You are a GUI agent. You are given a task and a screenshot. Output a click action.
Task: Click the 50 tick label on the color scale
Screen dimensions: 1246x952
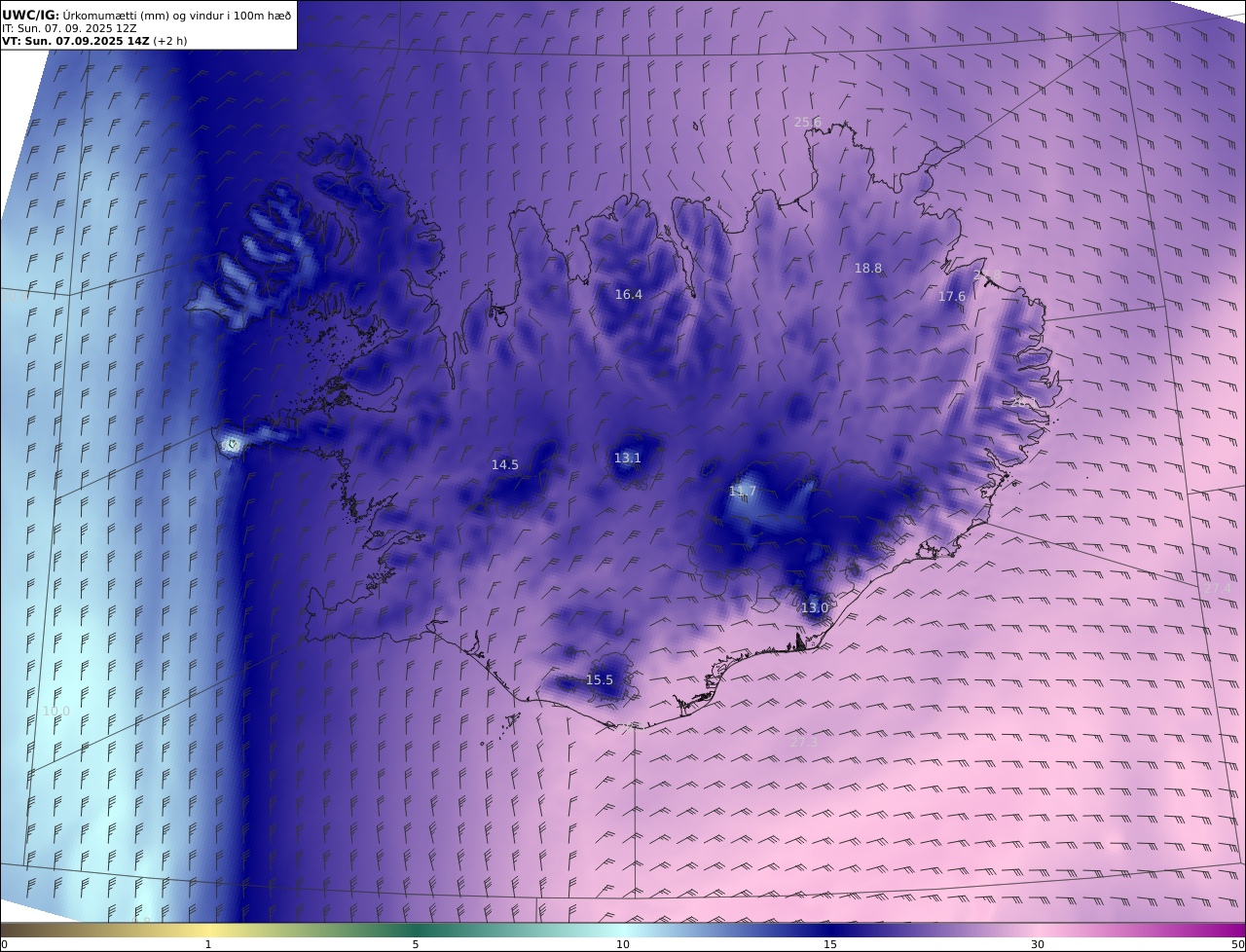point(1238,944)
